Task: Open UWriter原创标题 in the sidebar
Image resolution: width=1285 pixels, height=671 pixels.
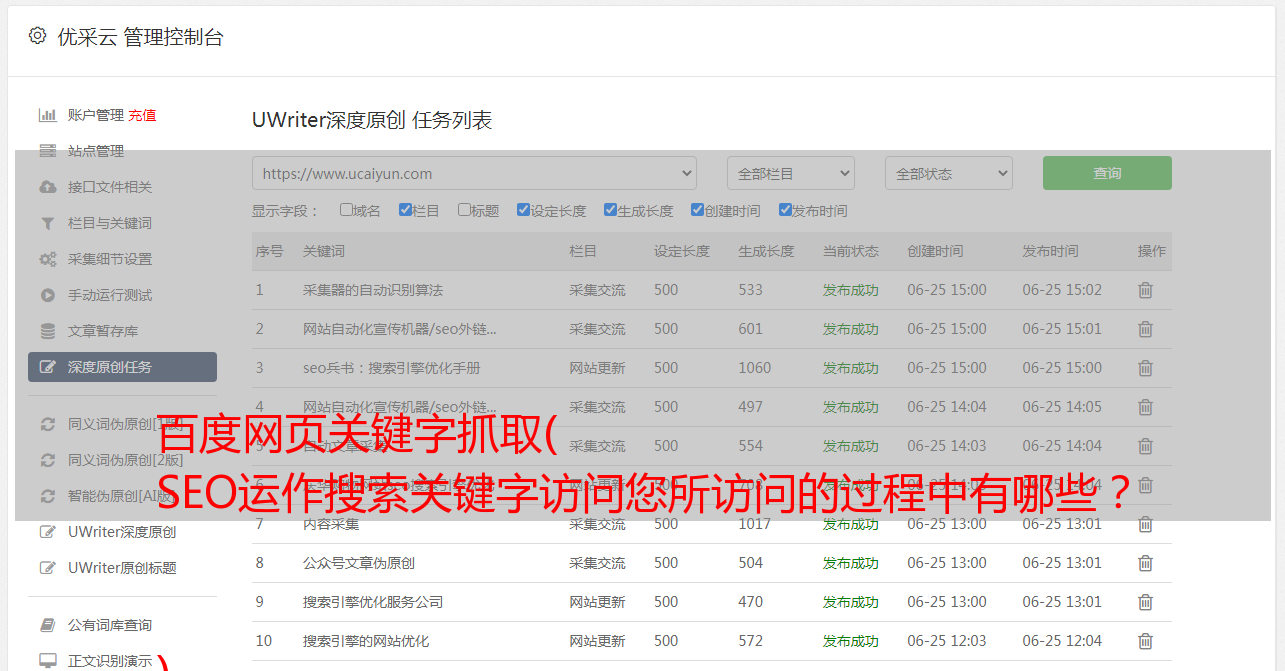Action: click(x=122, y=568)
